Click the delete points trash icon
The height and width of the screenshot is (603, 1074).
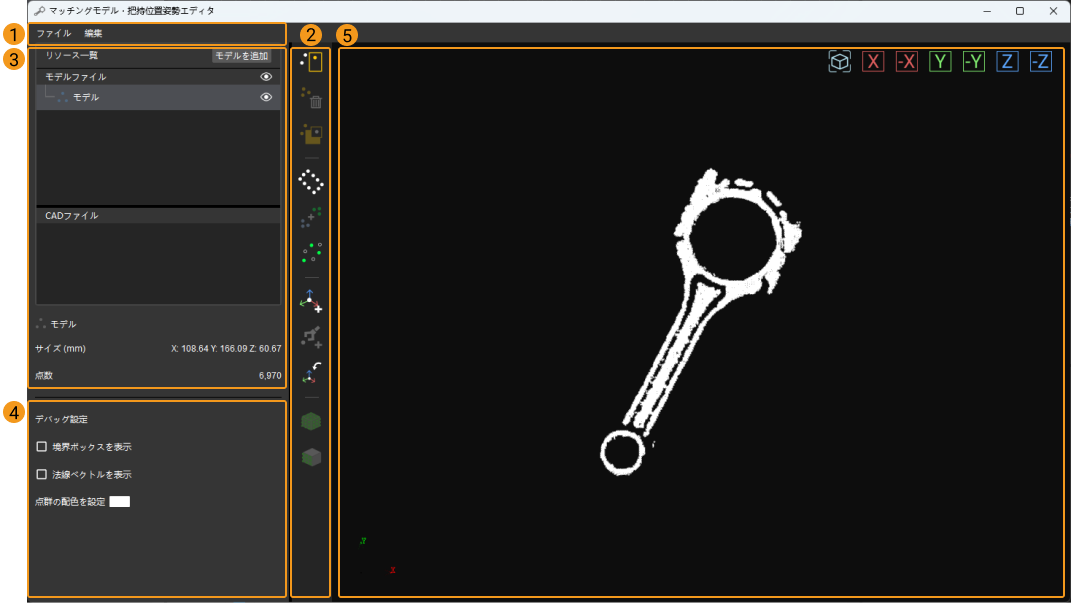(x=312, y=98)
